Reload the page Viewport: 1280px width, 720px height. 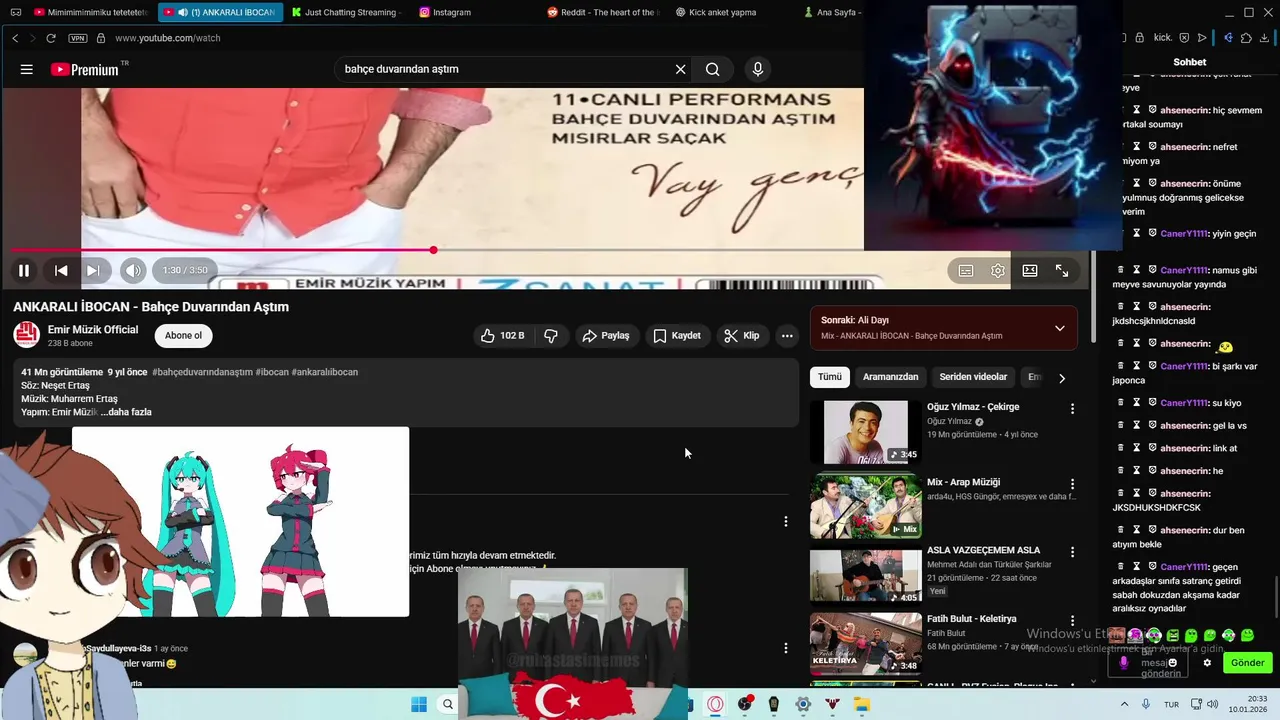click(51, 38)
